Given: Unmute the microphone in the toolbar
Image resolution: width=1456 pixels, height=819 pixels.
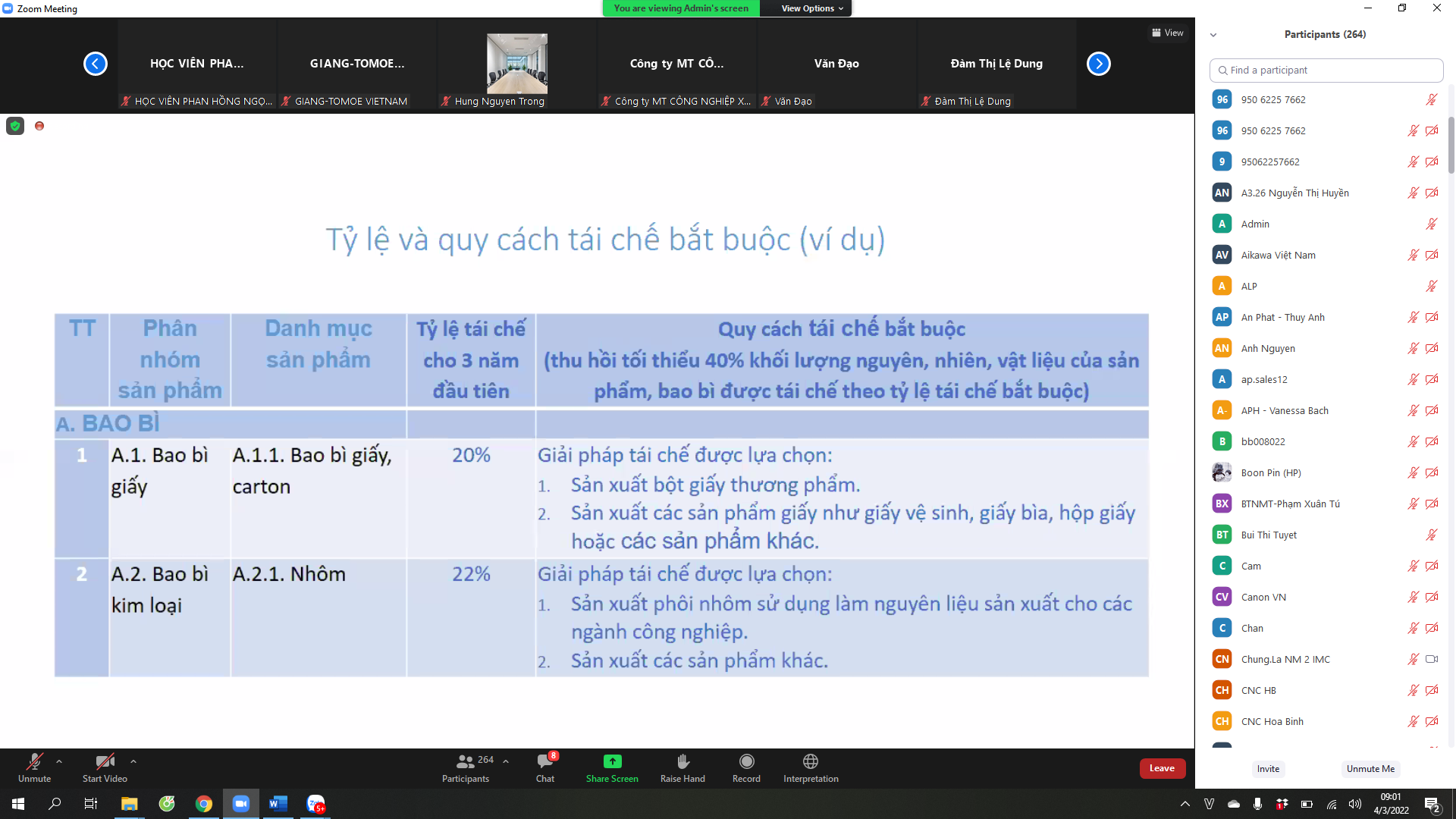Looking at the screenshot, I should [34, 762].
